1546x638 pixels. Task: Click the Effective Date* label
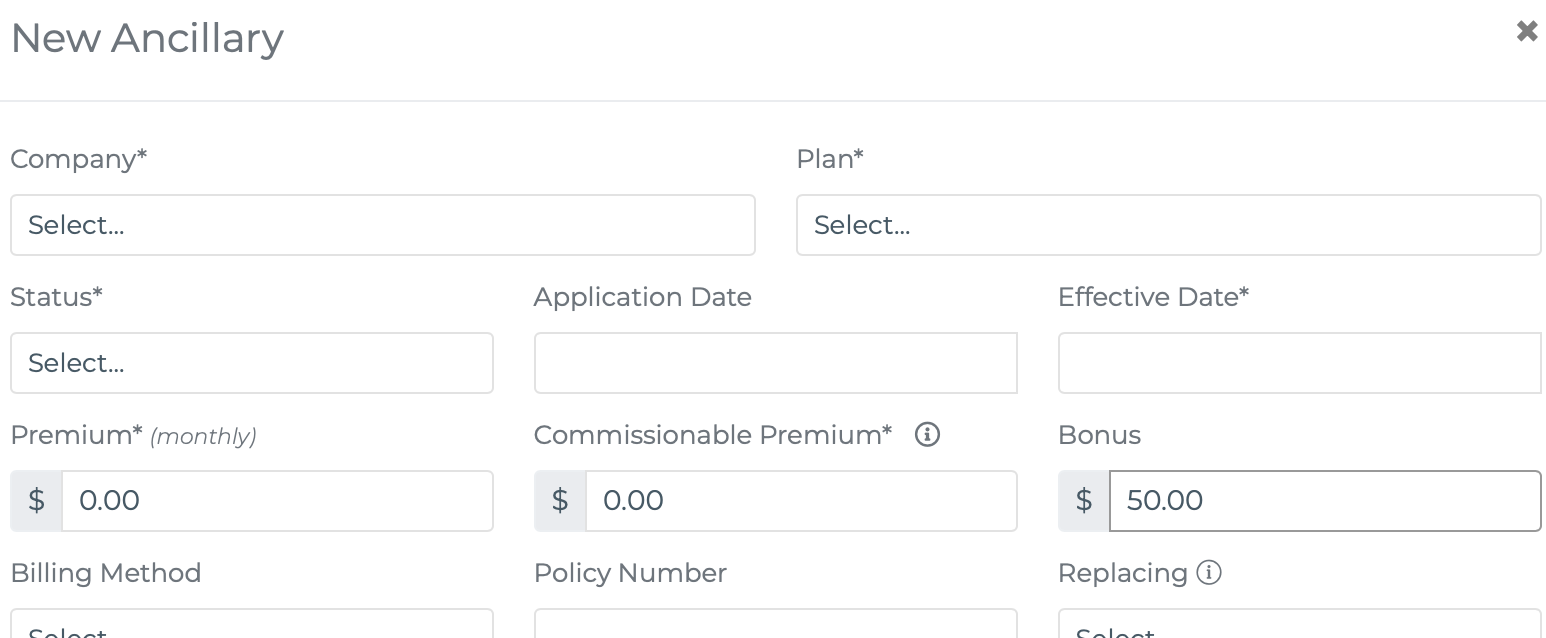[1154, 297]
